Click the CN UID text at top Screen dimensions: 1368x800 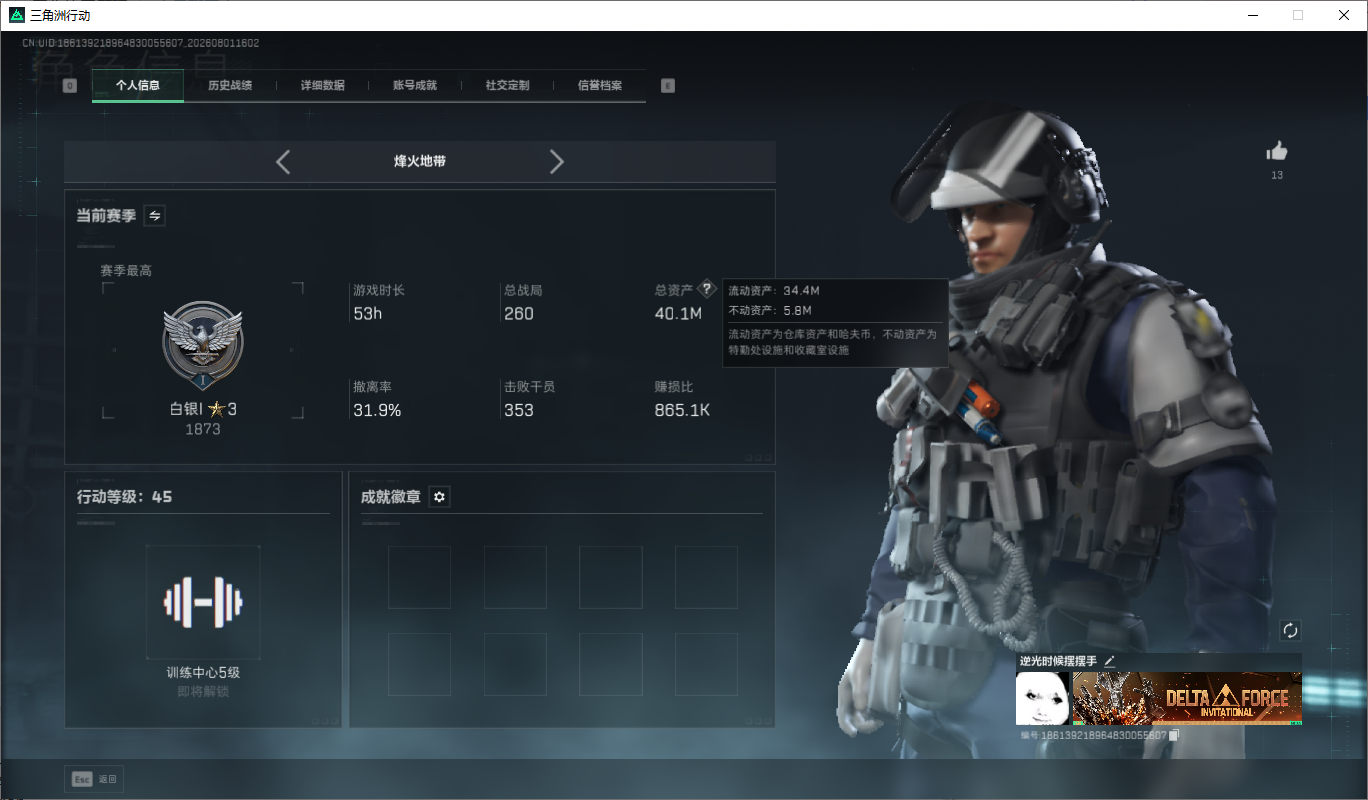pos(141,43)
